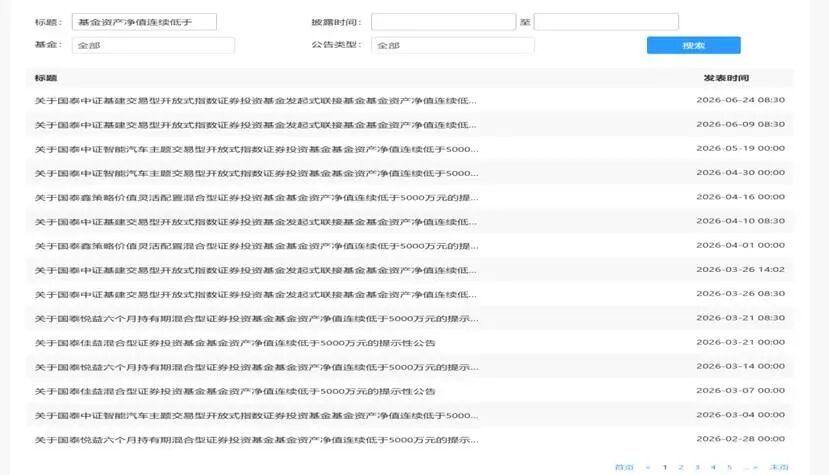
Task: Open the 披露时间 end date field after 至
Action: tap(606, 22)
